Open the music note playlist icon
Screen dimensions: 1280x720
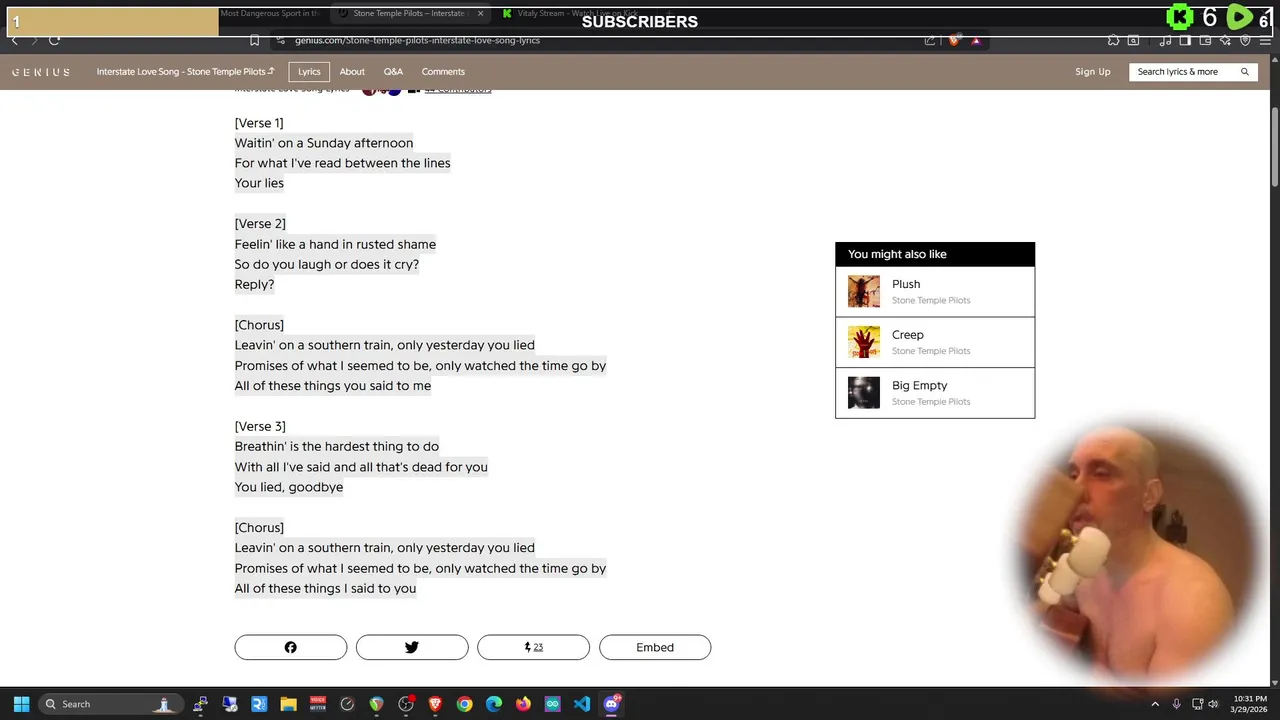(1166, 40)
